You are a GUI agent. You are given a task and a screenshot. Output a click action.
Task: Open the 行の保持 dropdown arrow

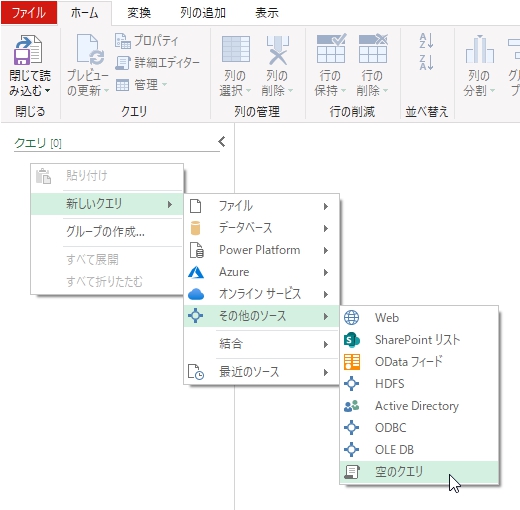pyautogui.click(x=343, y=91)
